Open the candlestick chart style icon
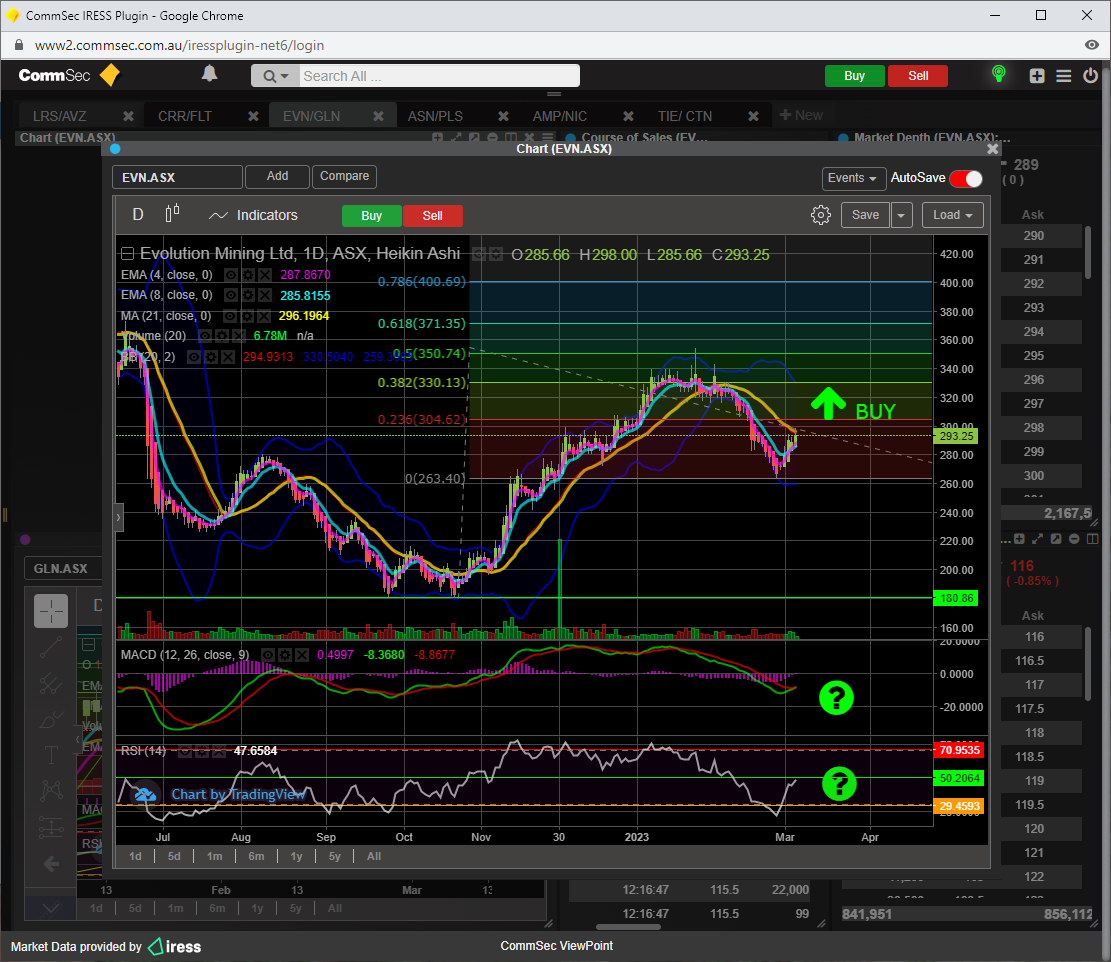1111x962 pixels. (x=172, y=214)
